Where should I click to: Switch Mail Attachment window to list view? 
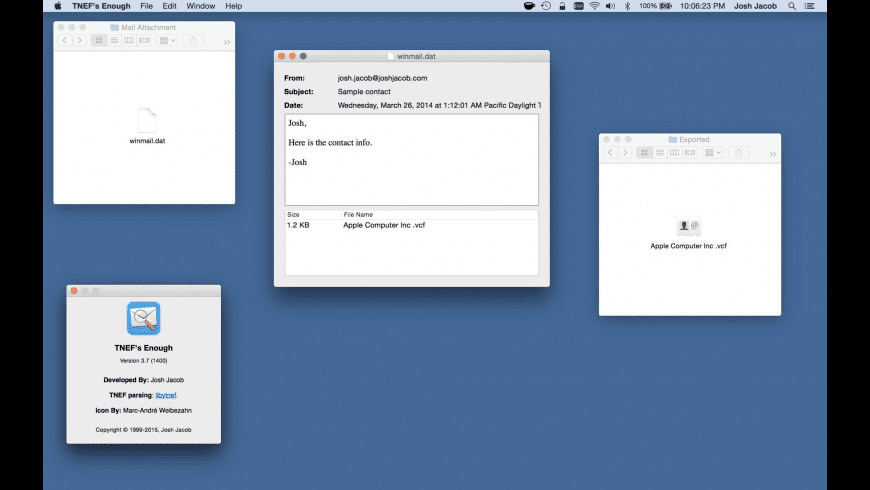[113, 41]
